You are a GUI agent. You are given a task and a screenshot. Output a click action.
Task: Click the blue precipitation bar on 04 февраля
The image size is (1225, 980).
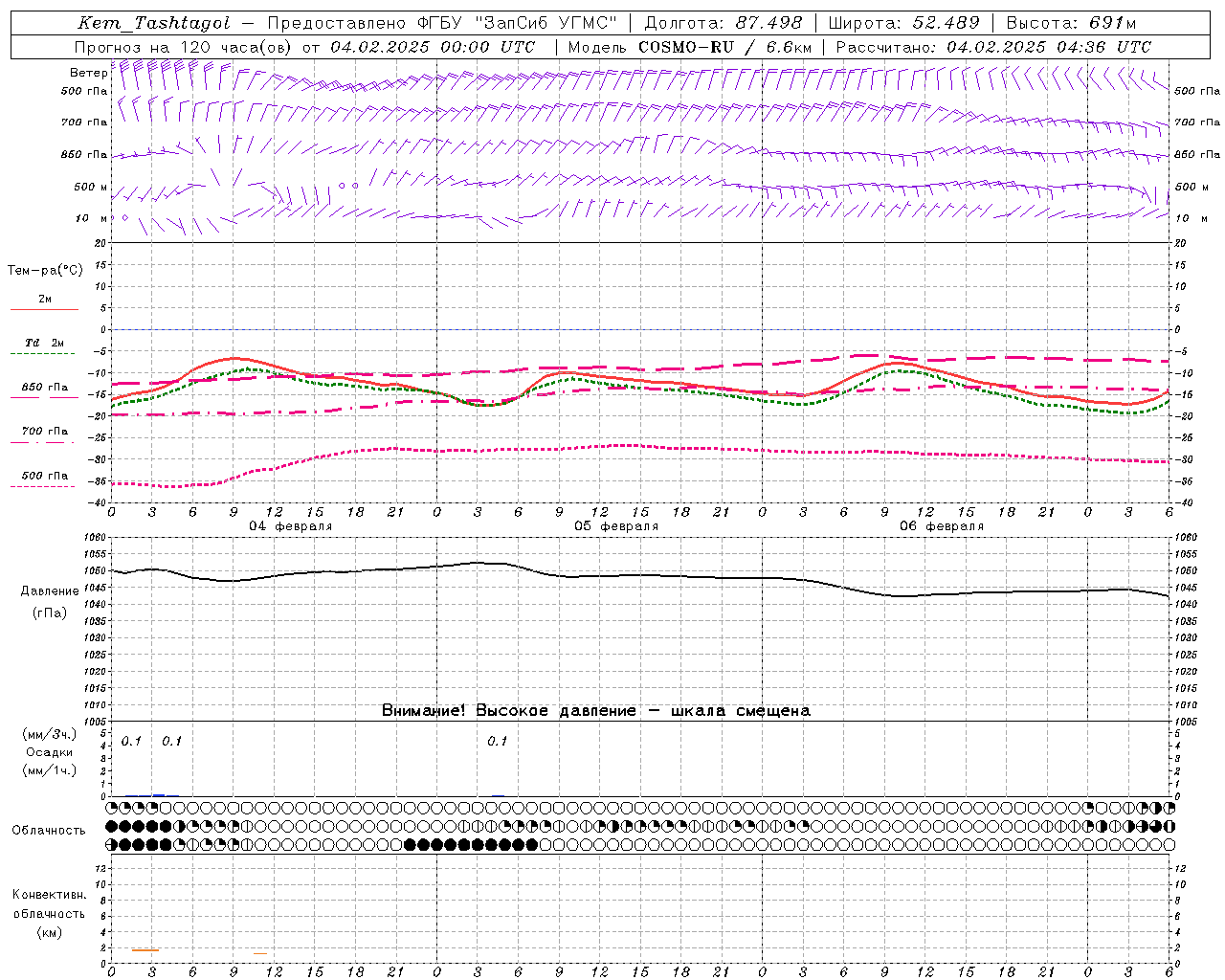(159, 794)
